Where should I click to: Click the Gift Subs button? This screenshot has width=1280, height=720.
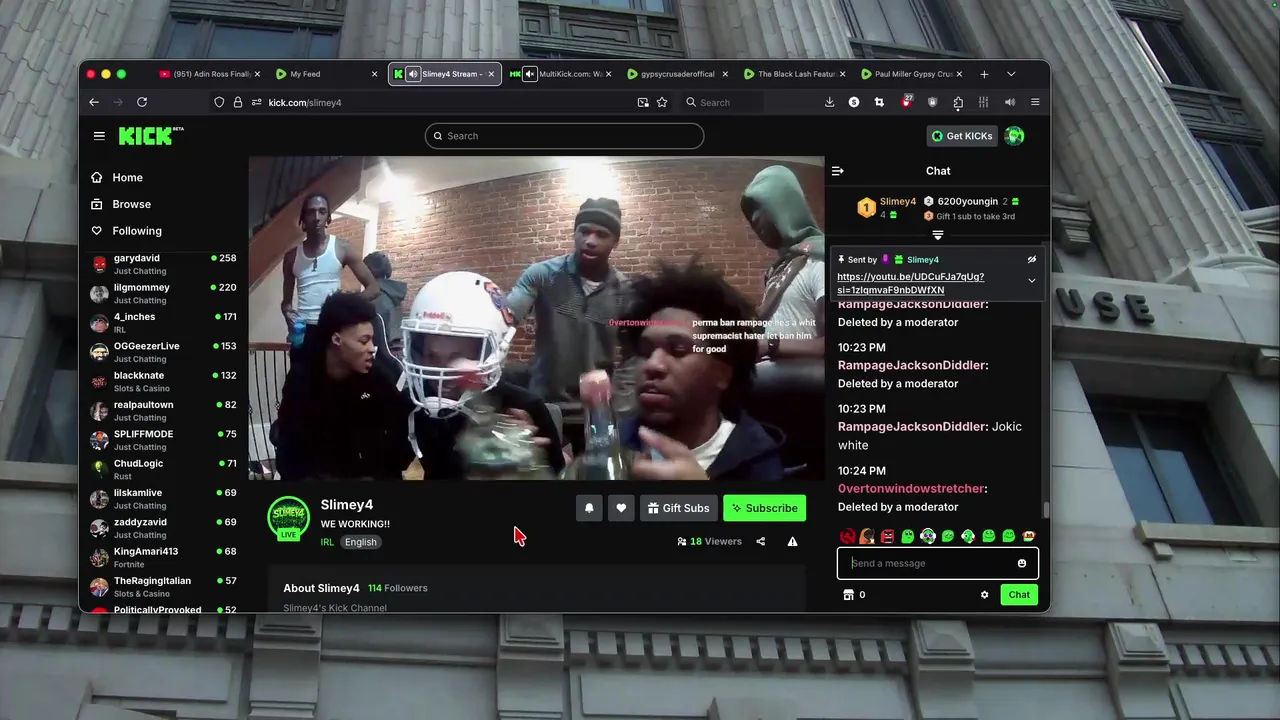pyautogui.click(x=678, y=508)
